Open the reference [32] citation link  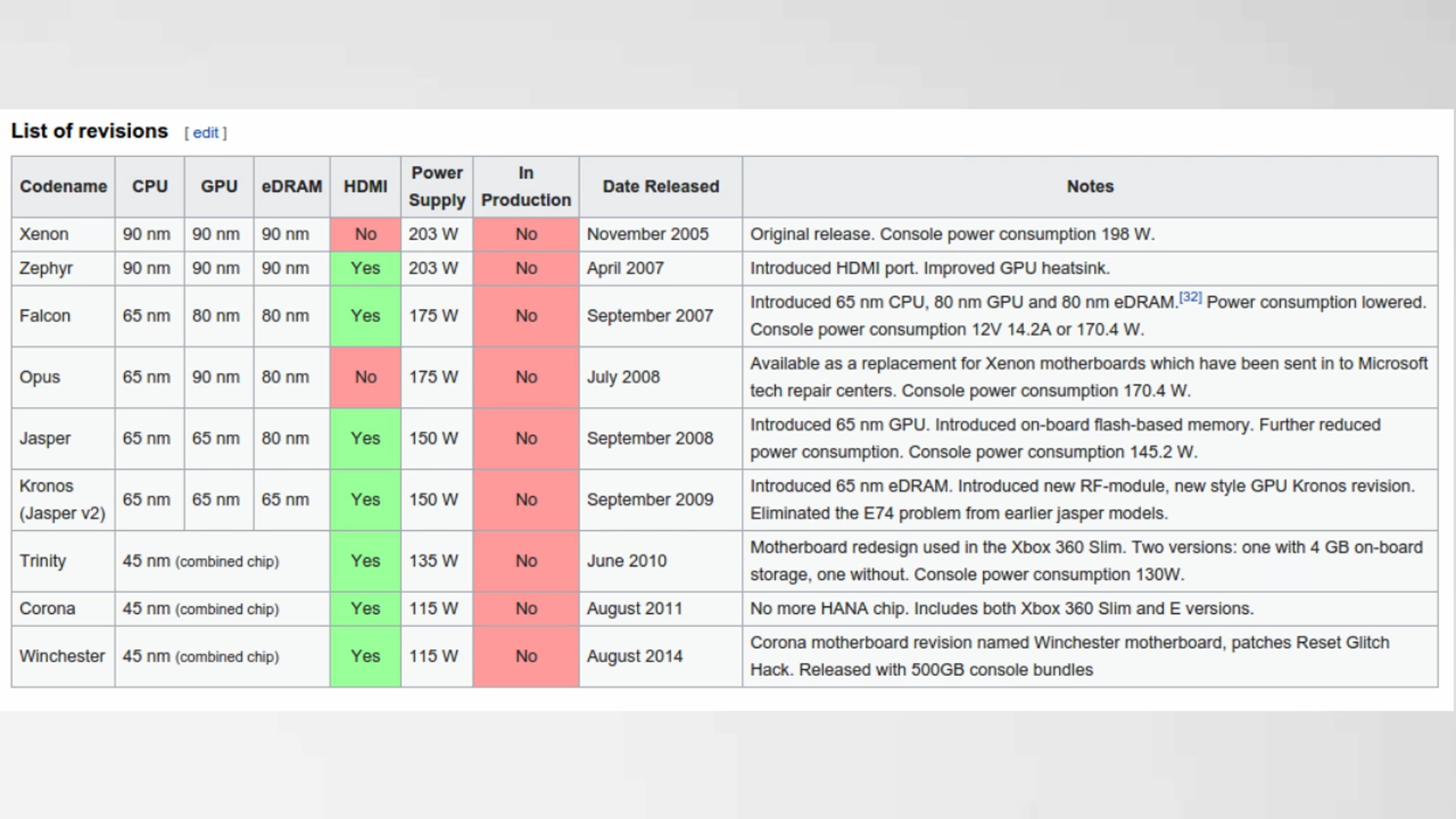(1190, 297)
